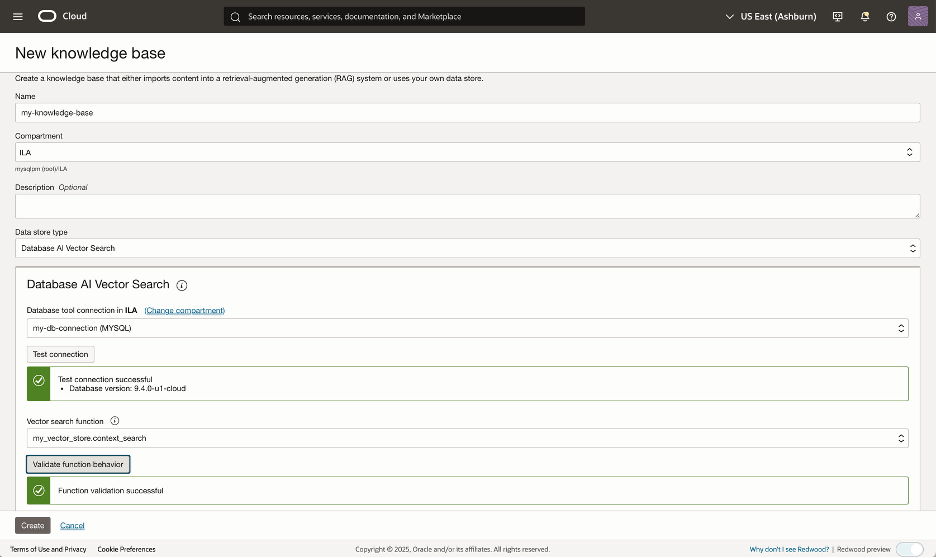Click the Test connection button
The height and width of the screenshot is (558, 936).
(61, 354)
